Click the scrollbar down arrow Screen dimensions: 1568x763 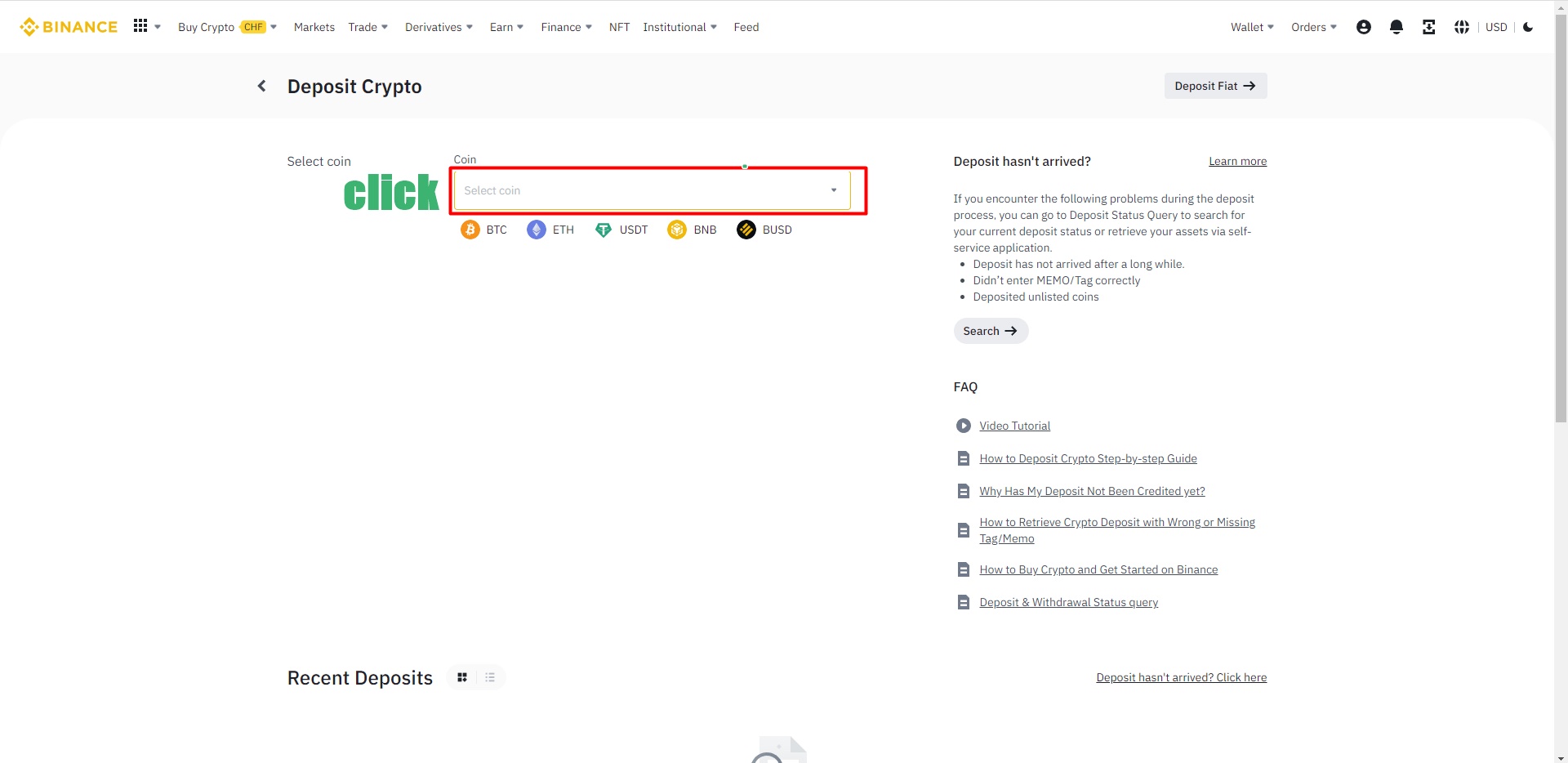(x=1561, y=756)
